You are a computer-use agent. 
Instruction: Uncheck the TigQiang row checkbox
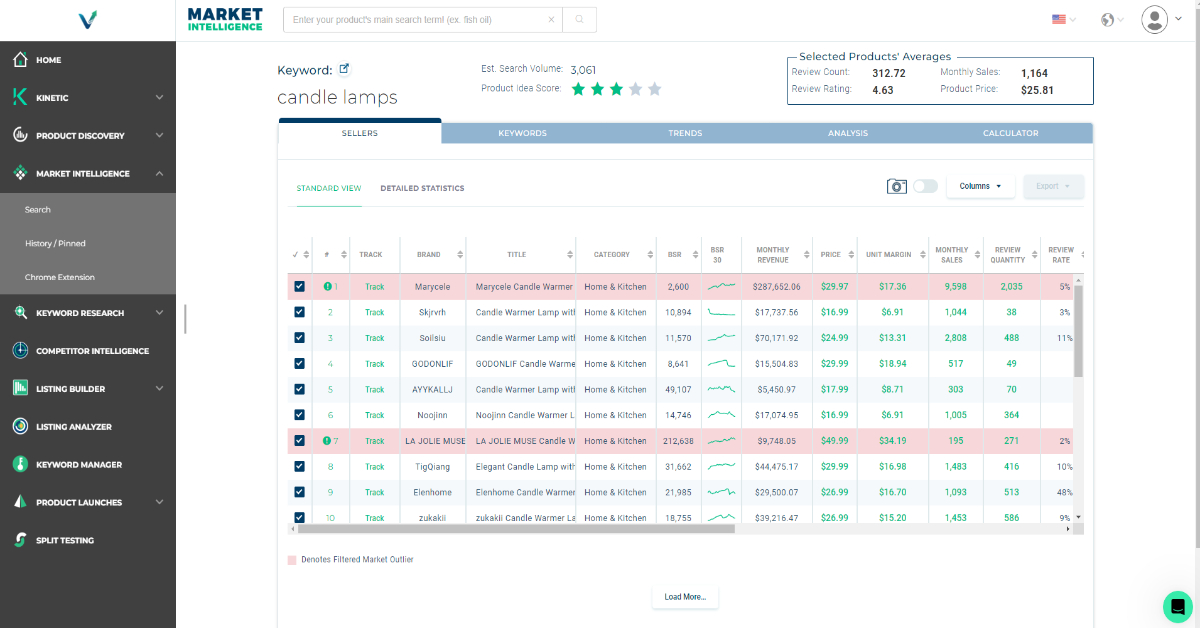[x=299, y=466]
